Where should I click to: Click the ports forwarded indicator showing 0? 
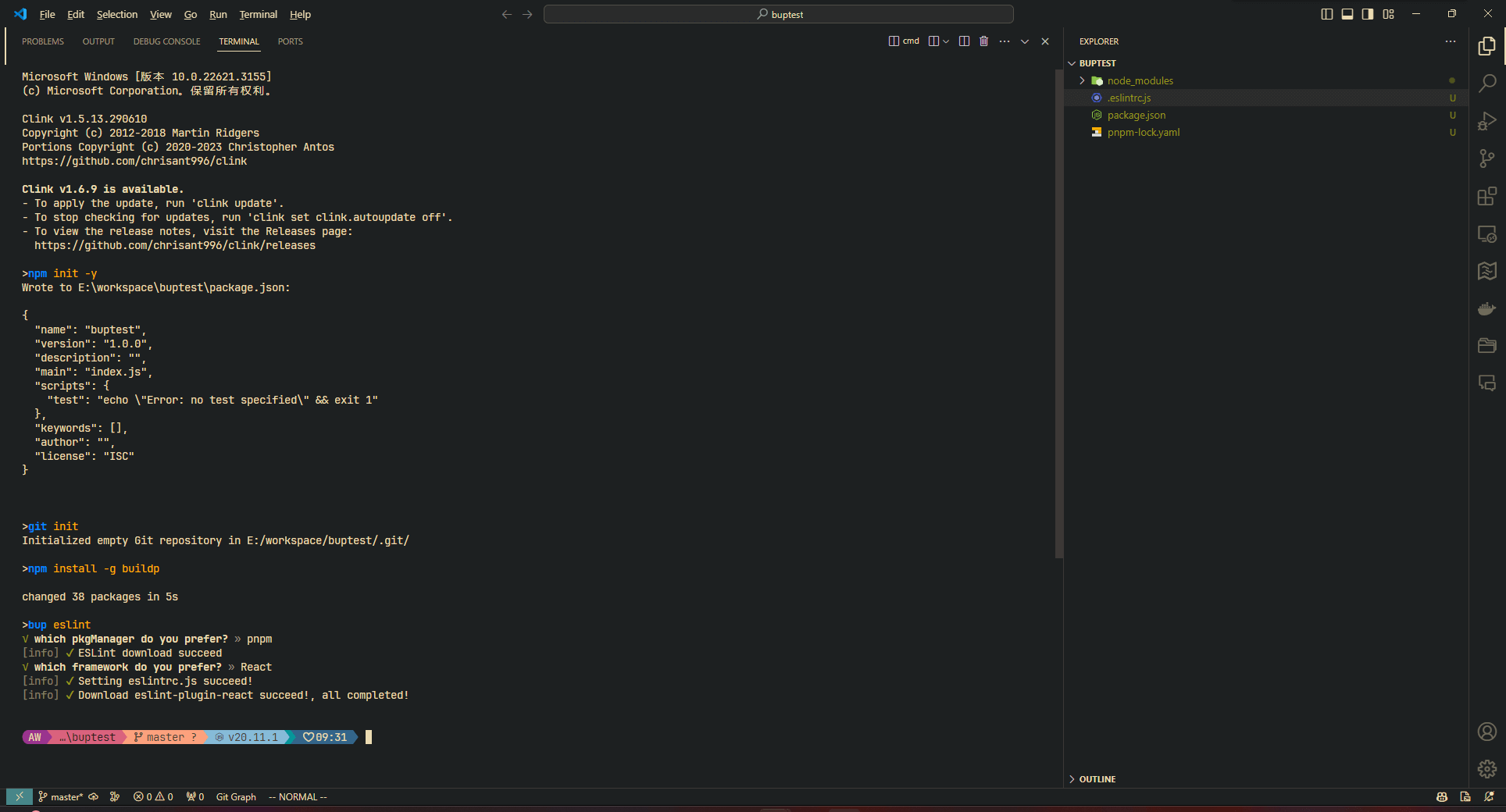195,796
